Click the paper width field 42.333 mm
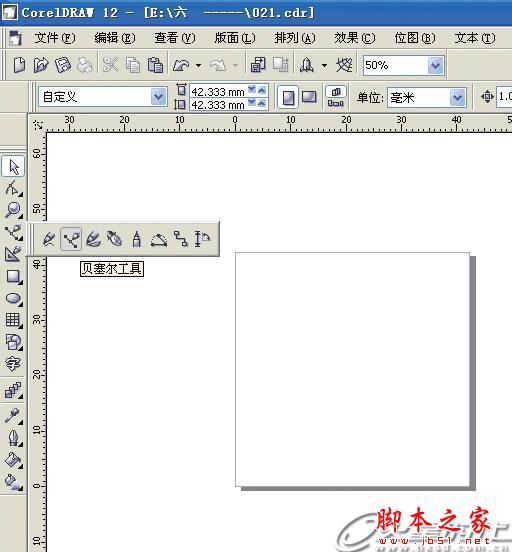 click(x=218, y=92)
